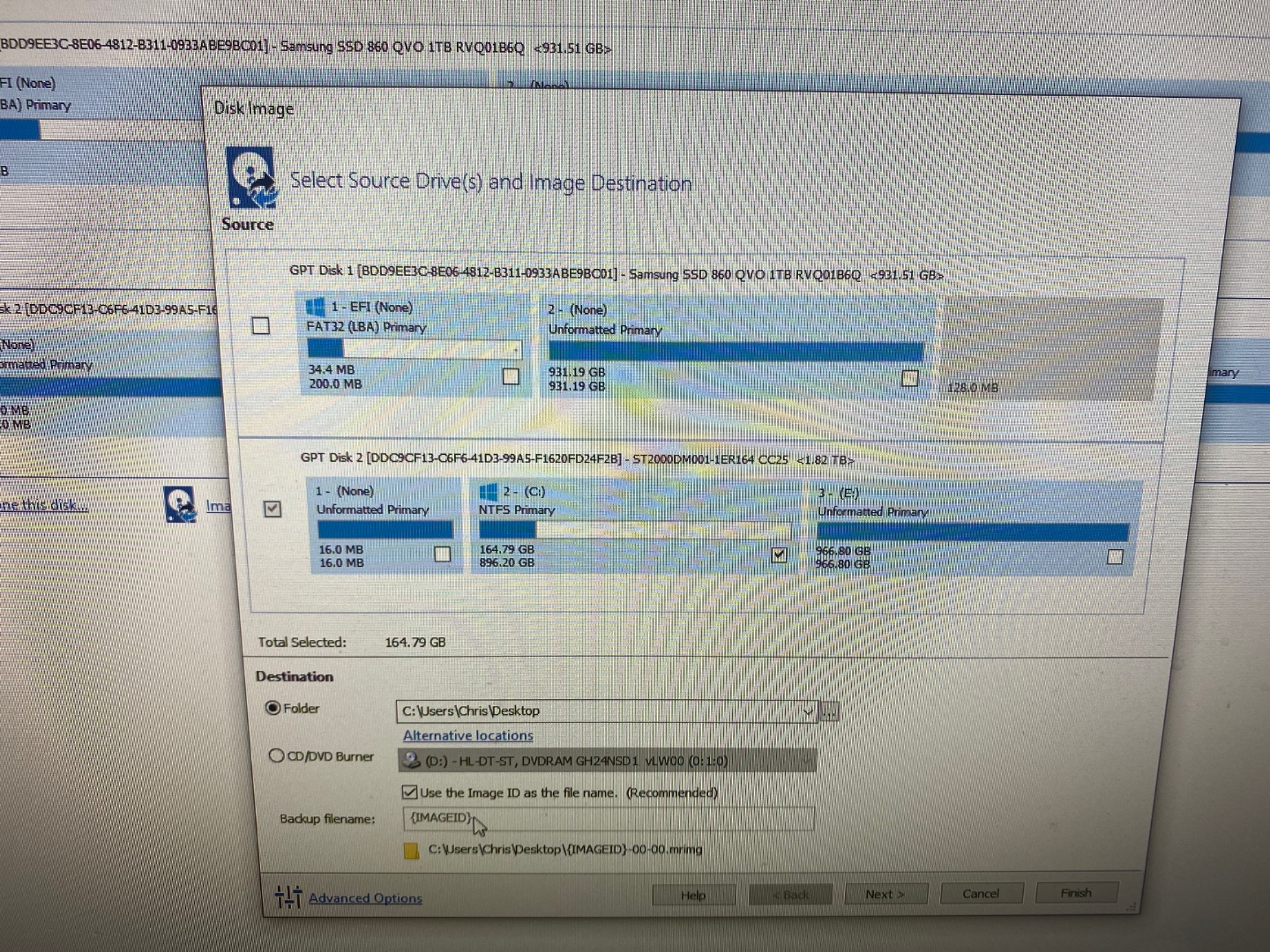Untick the GPT Disk 2 whole-disk checkbox
The width and height of the screenshot is (1270, 952).
pos(273,509)
